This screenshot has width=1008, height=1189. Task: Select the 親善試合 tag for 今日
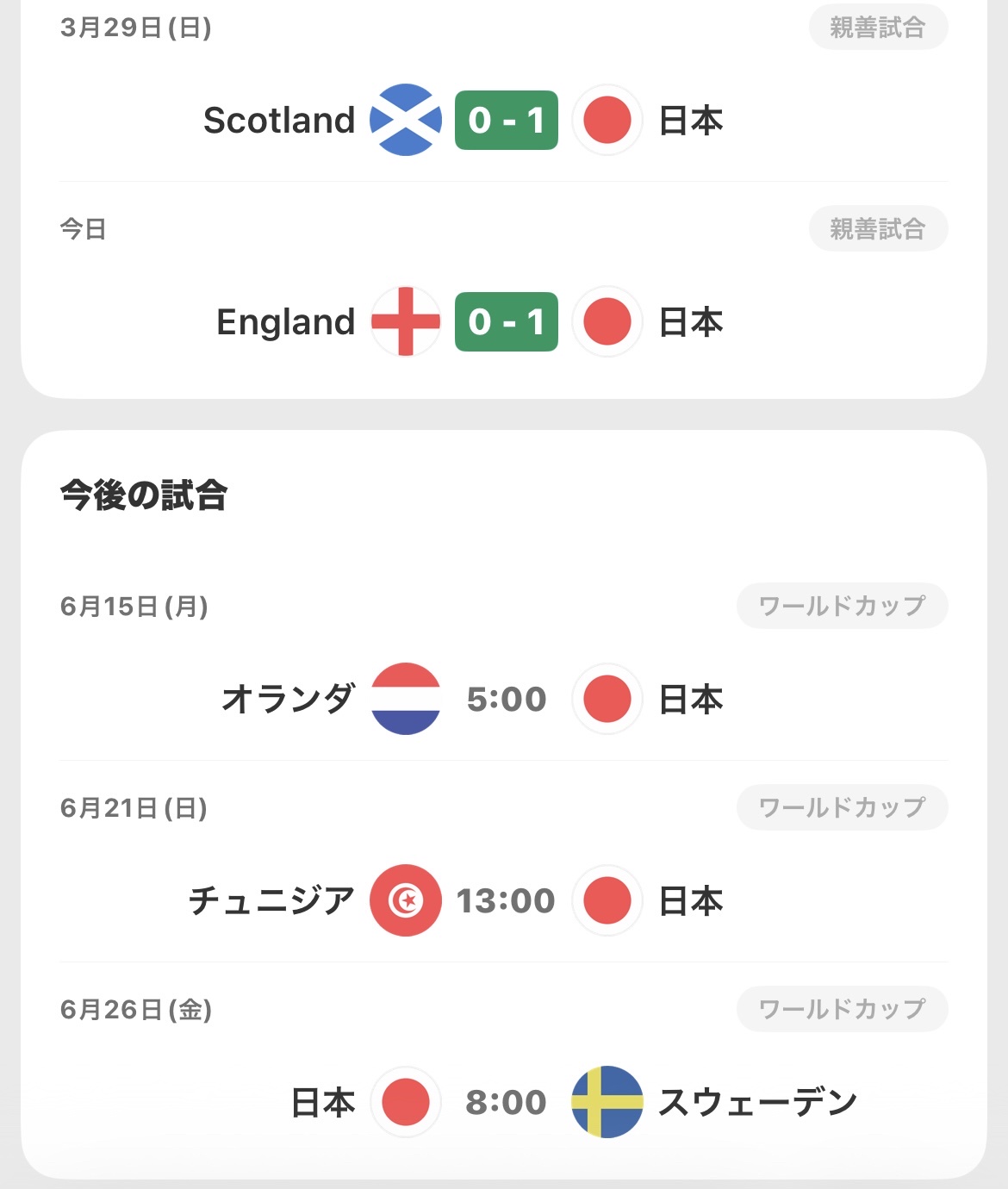[878, 229]
